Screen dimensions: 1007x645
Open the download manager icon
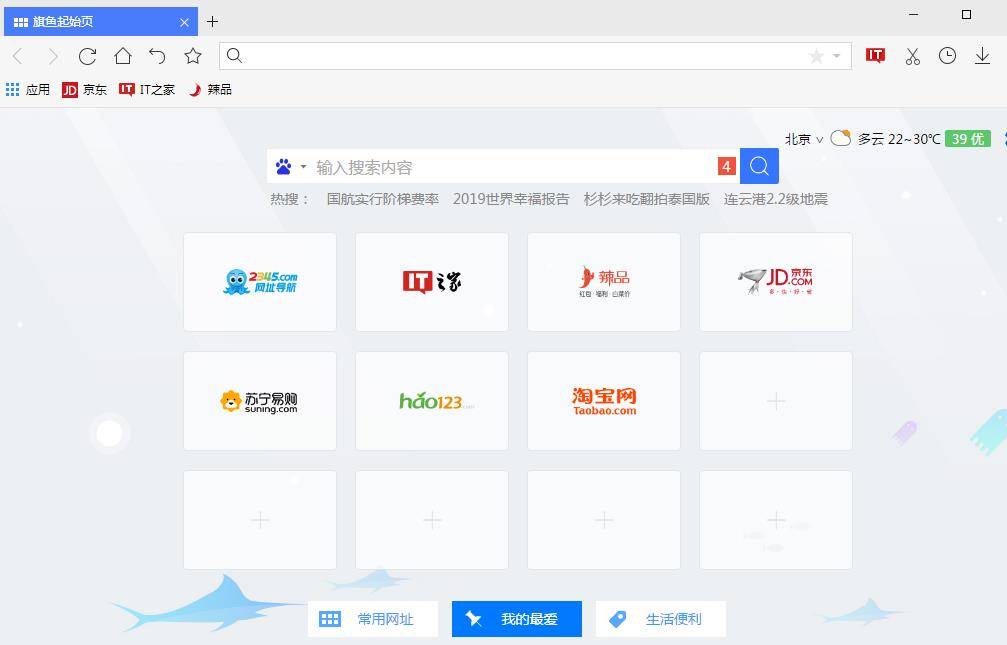982,56
